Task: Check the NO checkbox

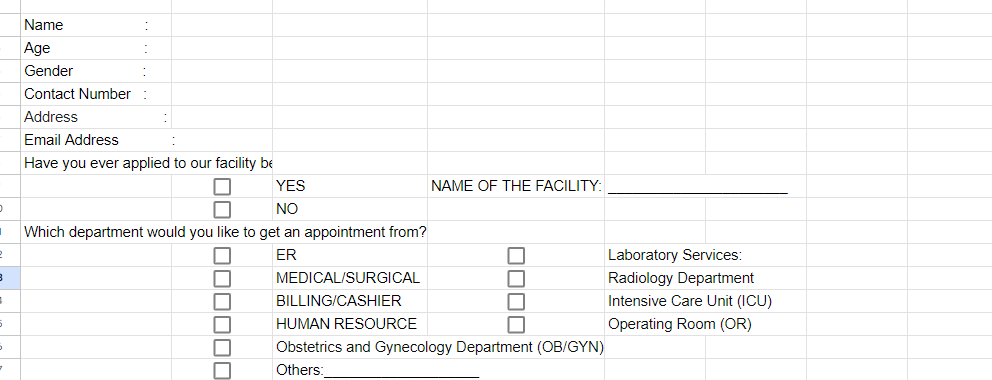Action: click(x=222, y=209)
